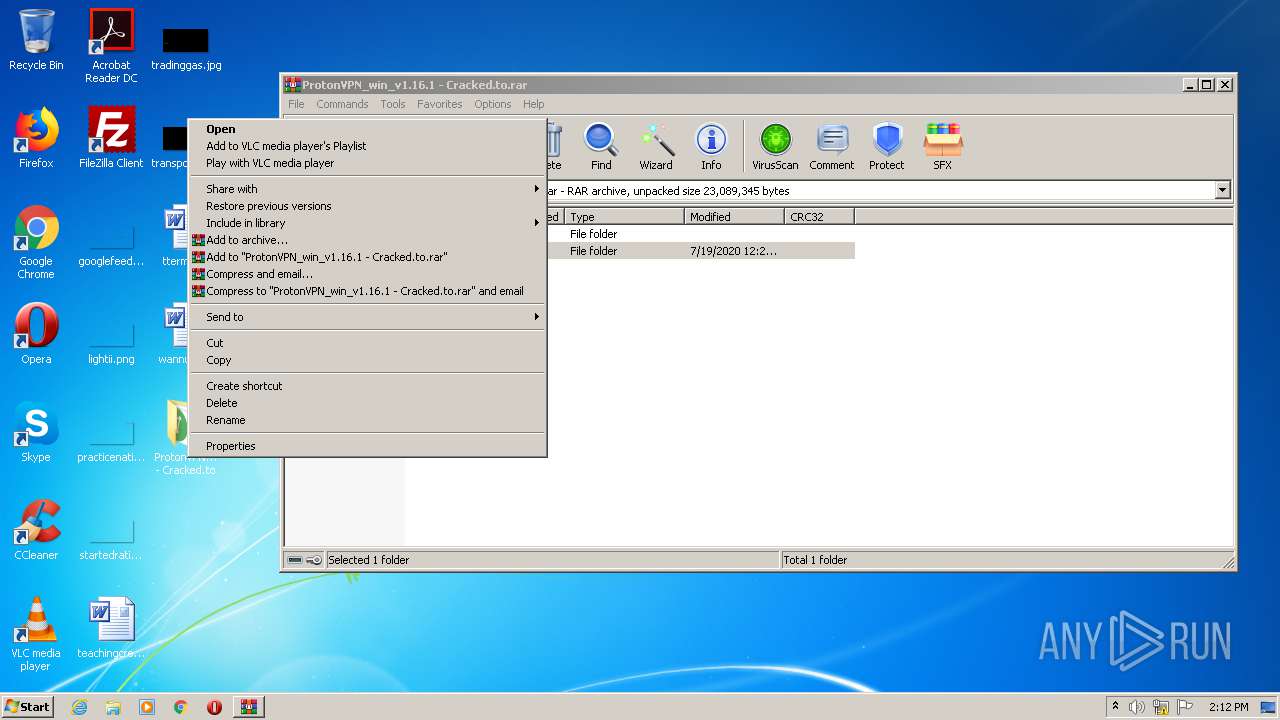The image size is (1280, 720).
Task: Open the Wizard tool in WinRAR
Action: click(656, 147)
